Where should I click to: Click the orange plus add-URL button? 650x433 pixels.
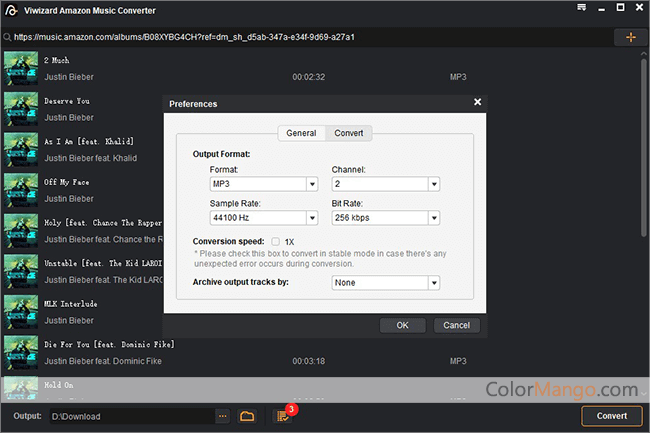click(x=629, y=37)
